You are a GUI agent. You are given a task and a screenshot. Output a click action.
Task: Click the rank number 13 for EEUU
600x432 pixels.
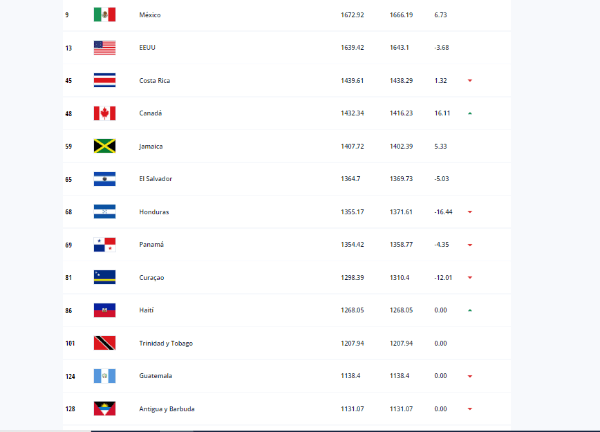pyautogui.click(x=67, y=48)
